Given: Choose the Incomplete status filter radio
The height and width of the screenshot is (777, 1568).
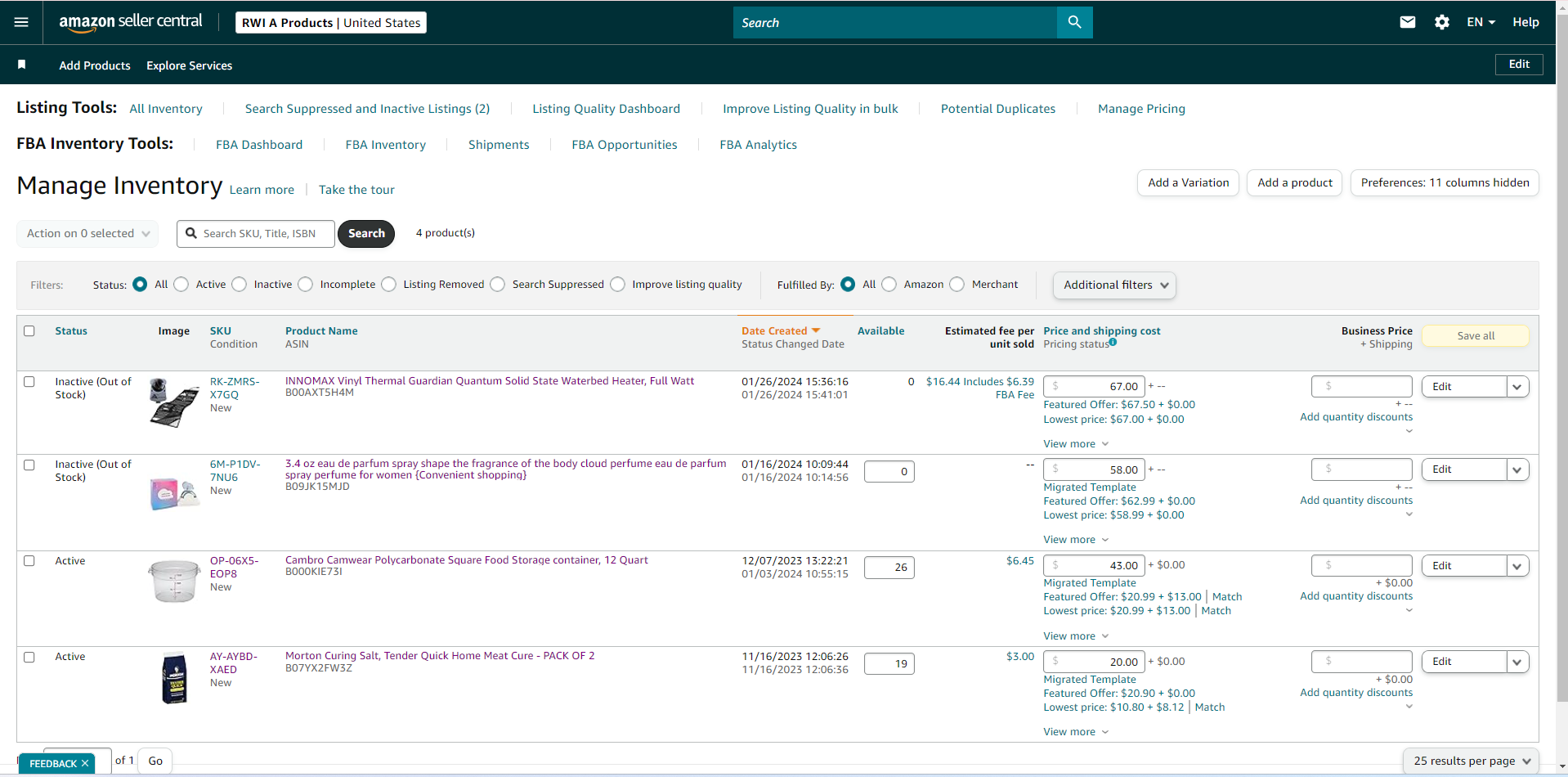Looking at the screenshot, I should [306, 285].
